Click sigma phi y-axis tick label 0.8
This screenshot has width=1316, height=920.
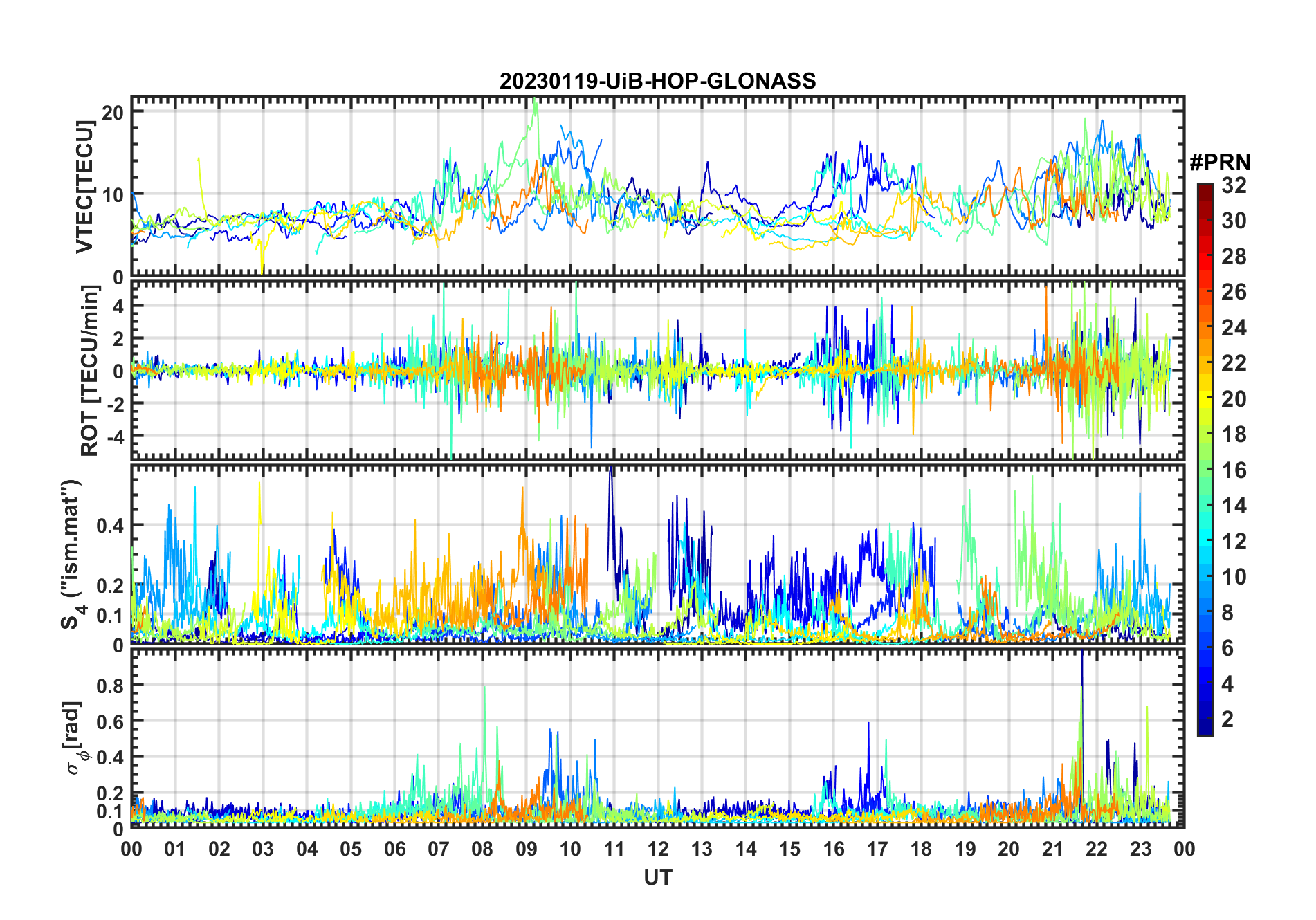coord(111,686)
